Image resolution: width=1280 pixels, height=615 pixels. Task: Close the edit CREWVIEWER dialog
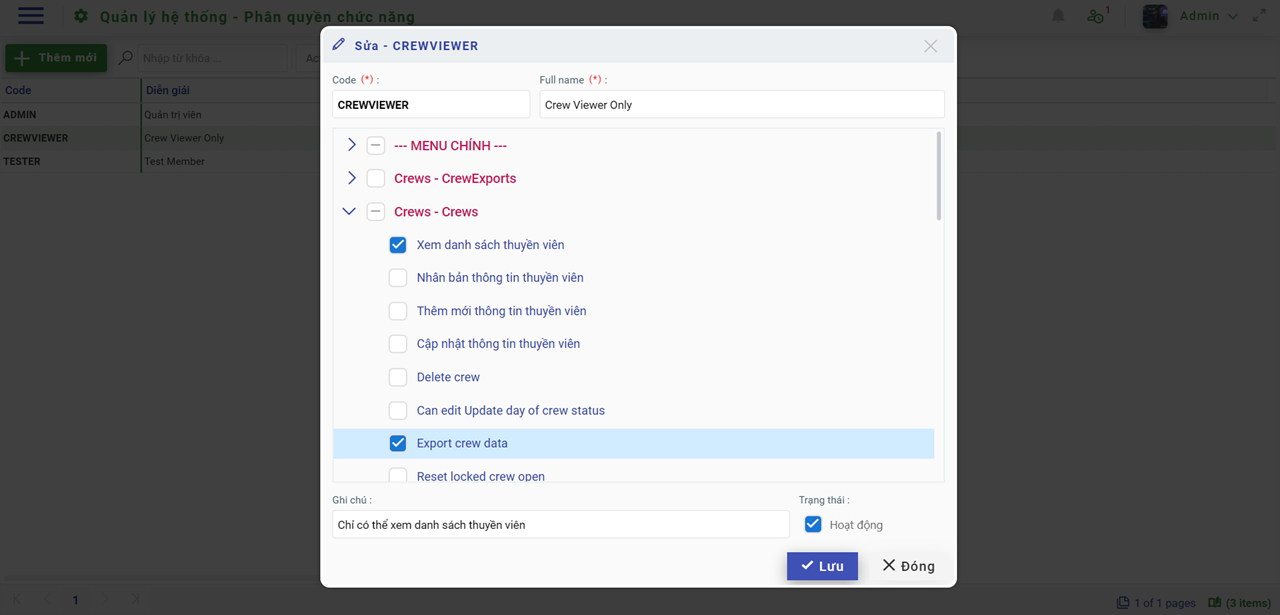930,46
